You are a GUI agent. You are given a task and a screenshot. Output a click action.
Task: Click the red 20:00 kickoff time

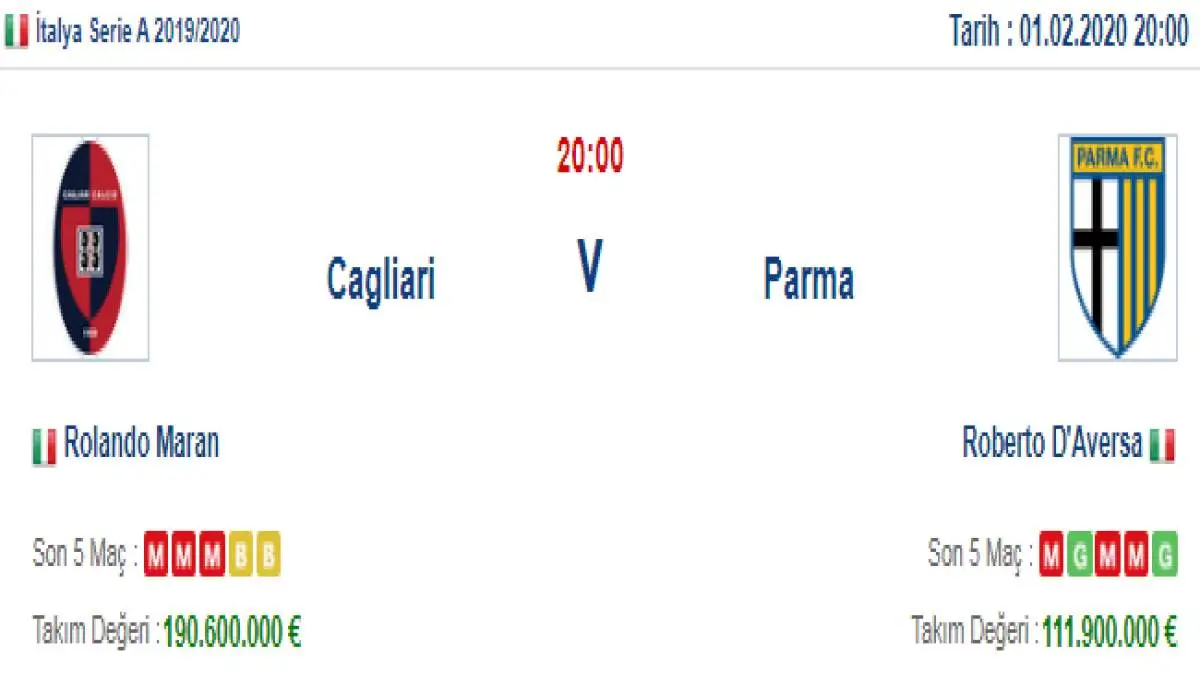[590, 157]
